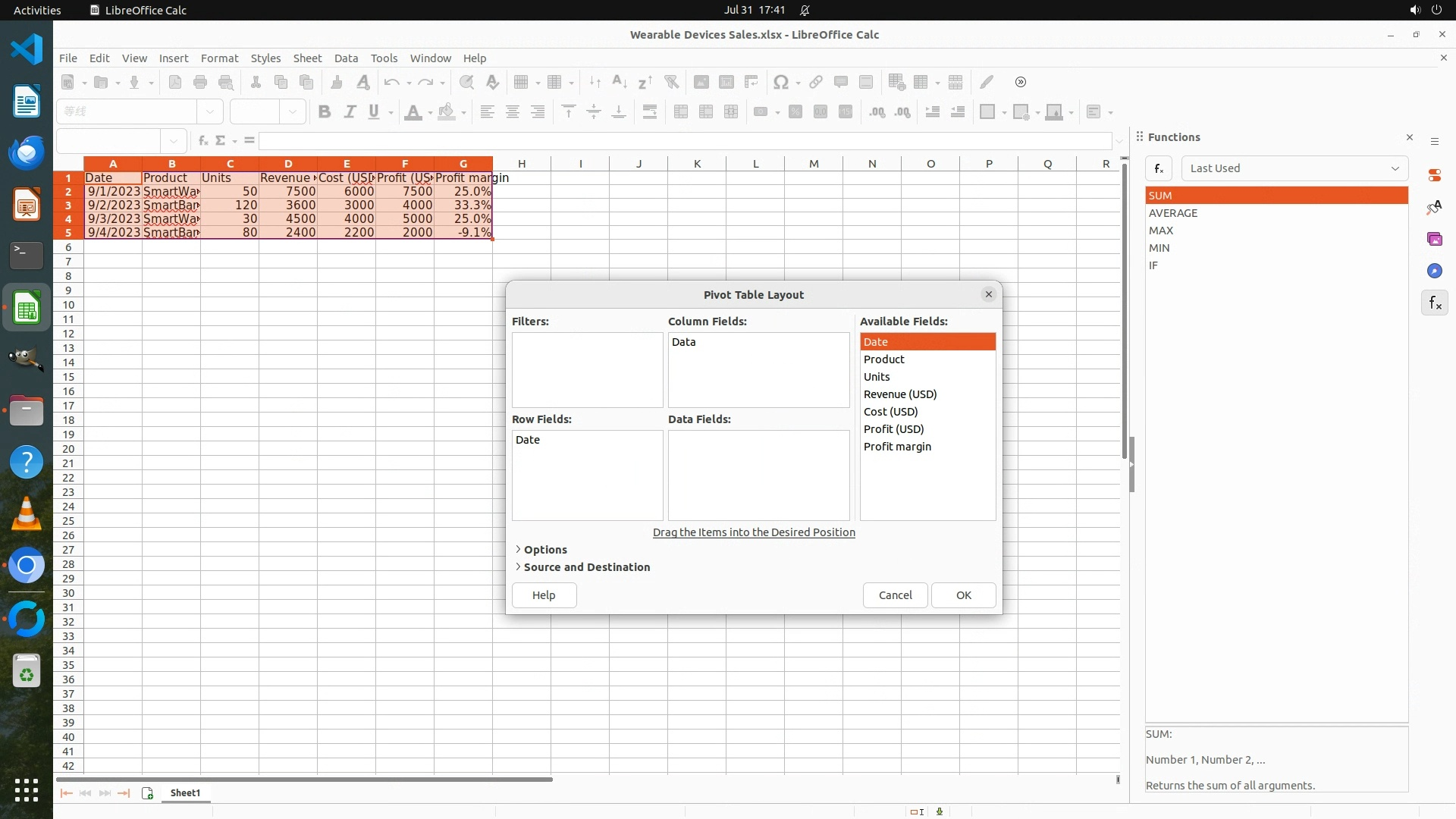
Task: Close the Functions sidebar panel
Action: (1409, 137)
